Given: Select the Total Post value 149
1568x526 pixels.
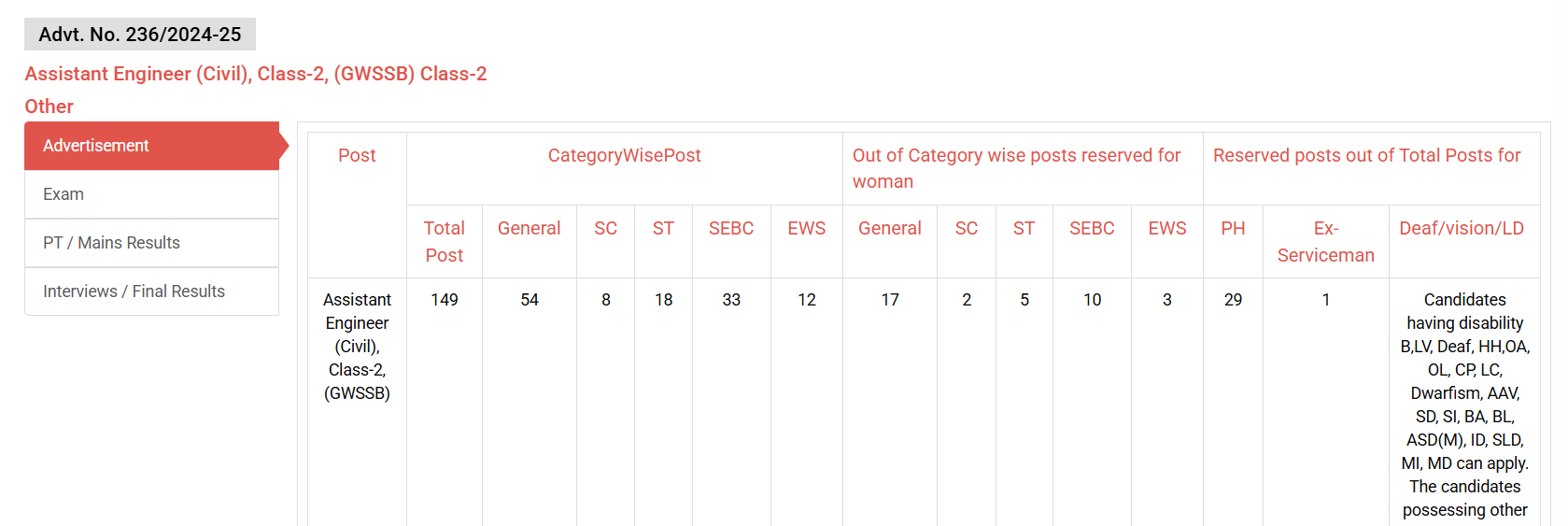Looking at the screenshot, I should (x=445, y=300).
